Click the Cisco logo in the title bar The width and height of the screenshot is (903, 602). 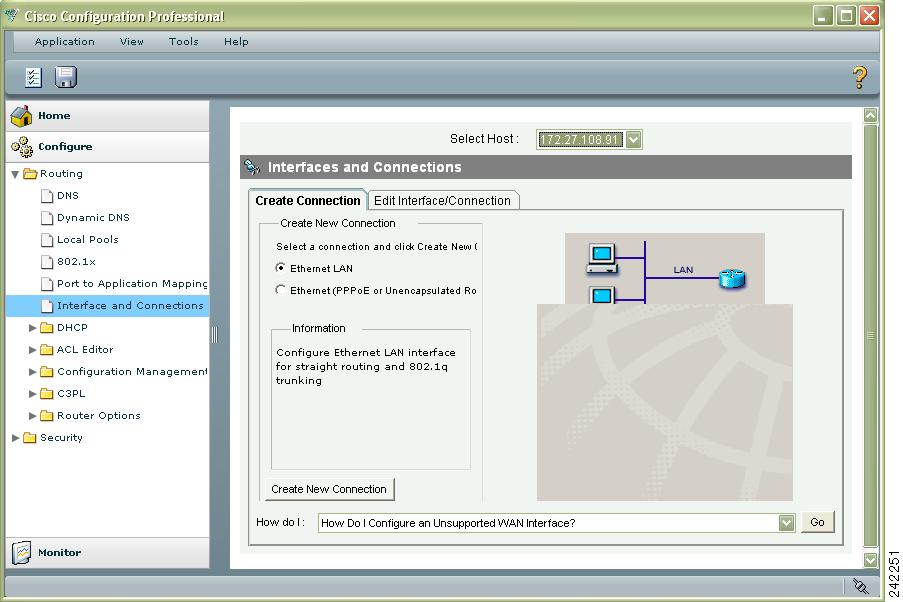click(x=10, y=15)
